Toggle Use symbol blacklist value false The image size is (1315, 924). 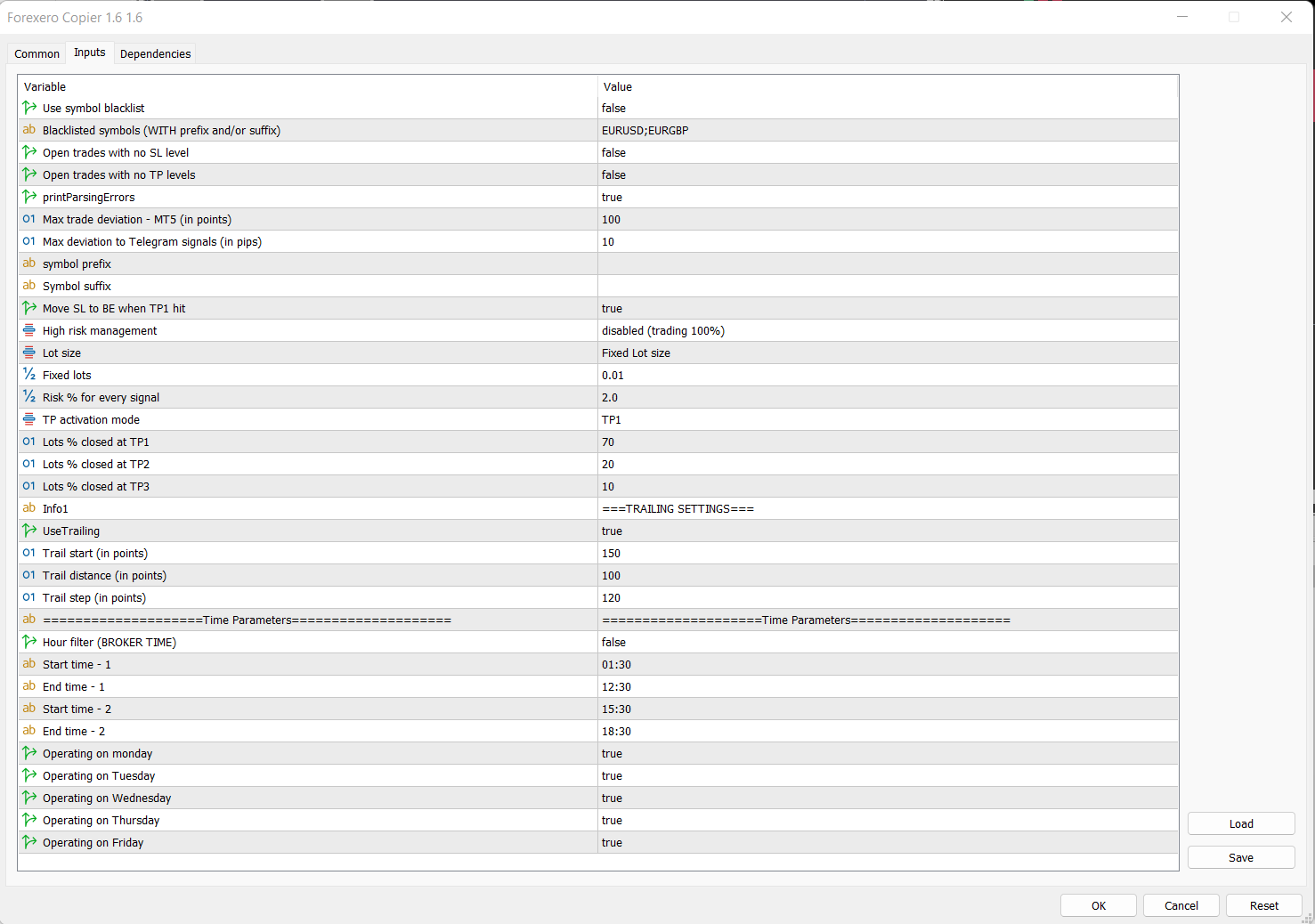click(888, 108)
